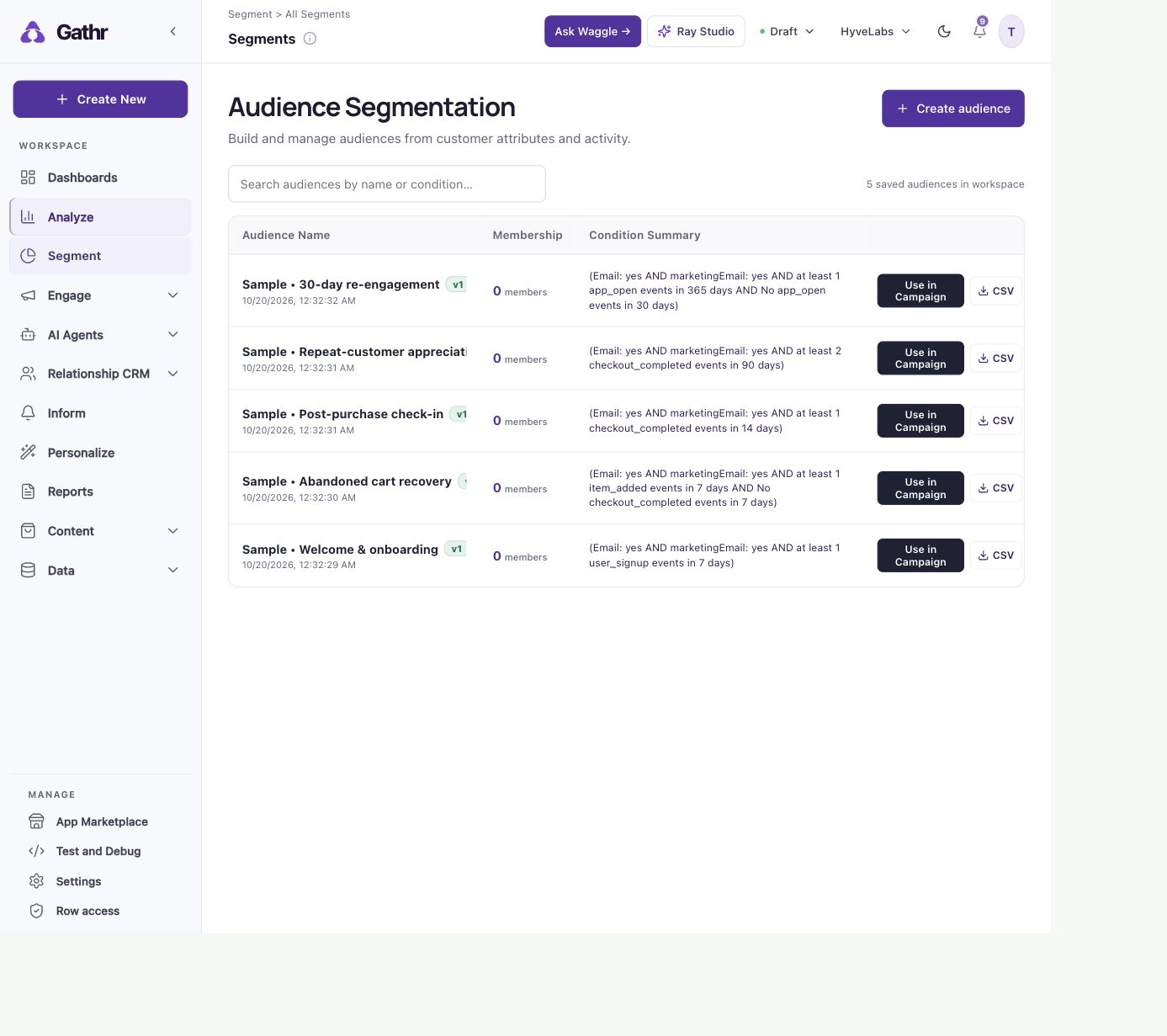
Task: Click the Gathr logo icon
Action: (x=33, y=32)
